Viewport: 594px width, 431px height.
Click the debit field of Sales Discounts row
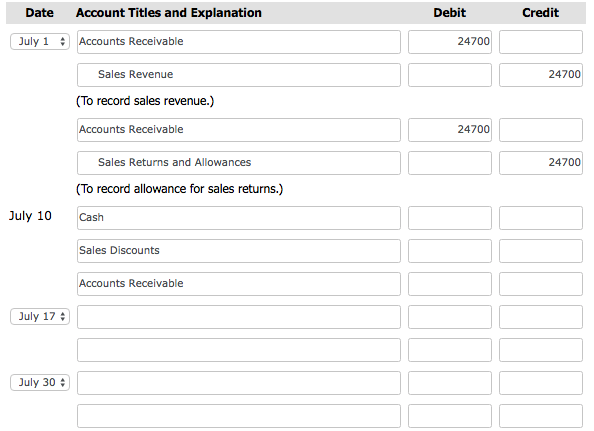450,251
